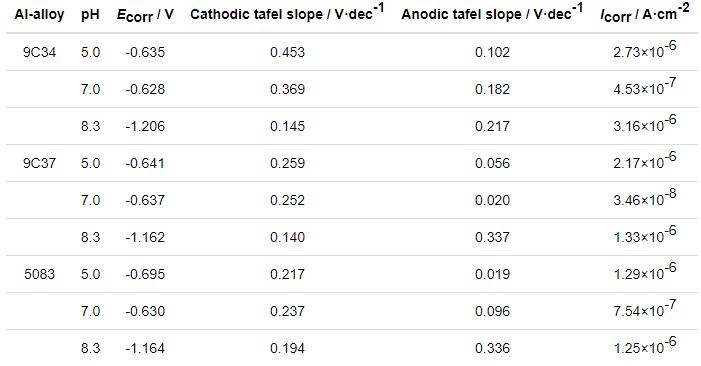
Task: Select the anodic slope value 0.019
Action: [492, 274]
